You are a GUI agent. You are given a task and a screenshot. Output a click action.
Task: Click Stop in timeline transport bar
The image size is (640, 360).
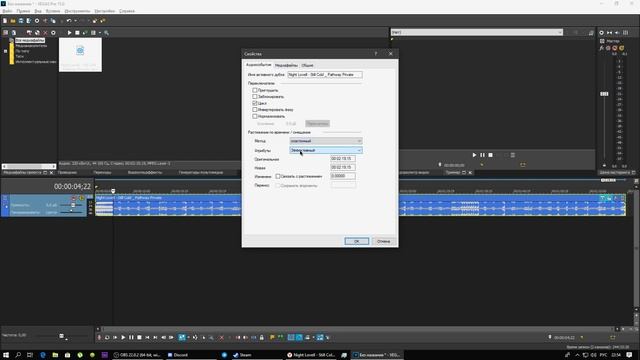[x=139, y=338]
